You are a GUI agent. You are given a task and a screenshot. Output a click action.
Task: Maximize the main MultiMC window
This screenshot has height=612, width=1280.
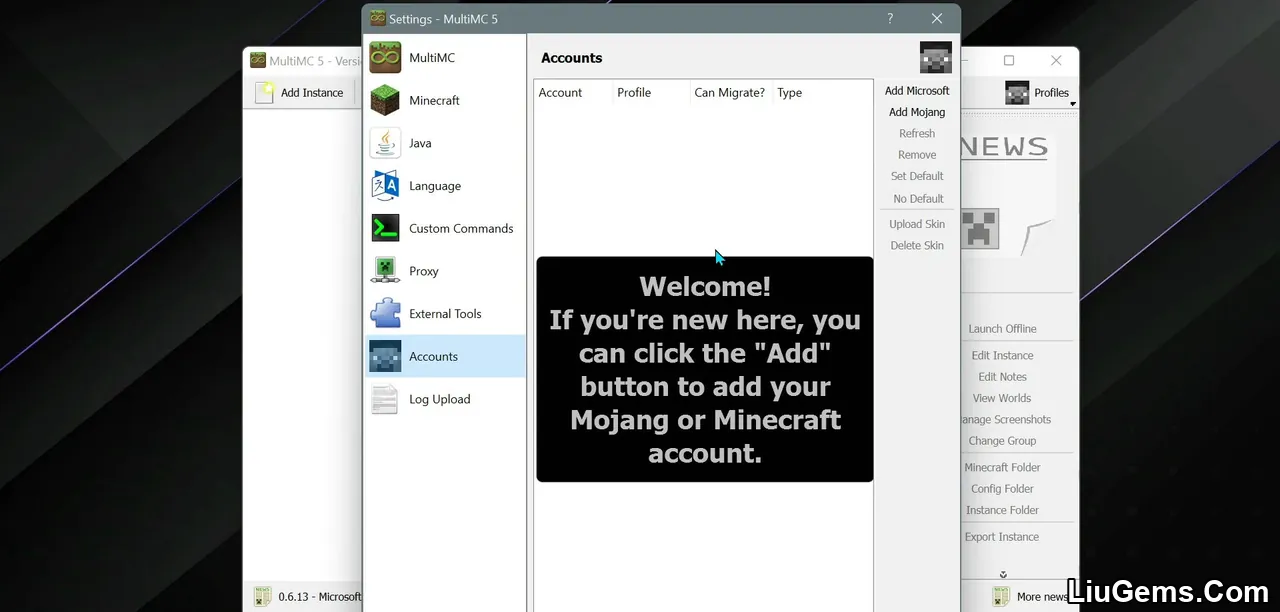1009,61
